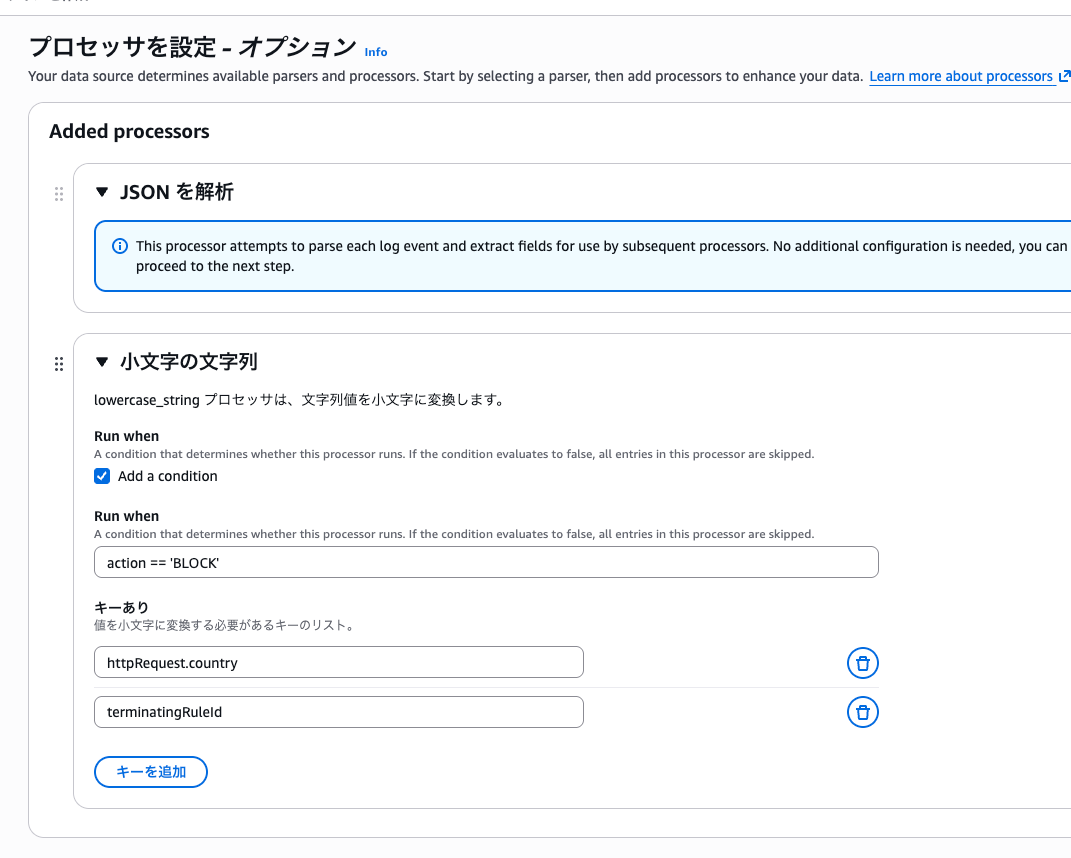This screenshot has width=1071, height=858.
Task: Focus the action == 'BLOCK' condition field
Action: point(486,563)
